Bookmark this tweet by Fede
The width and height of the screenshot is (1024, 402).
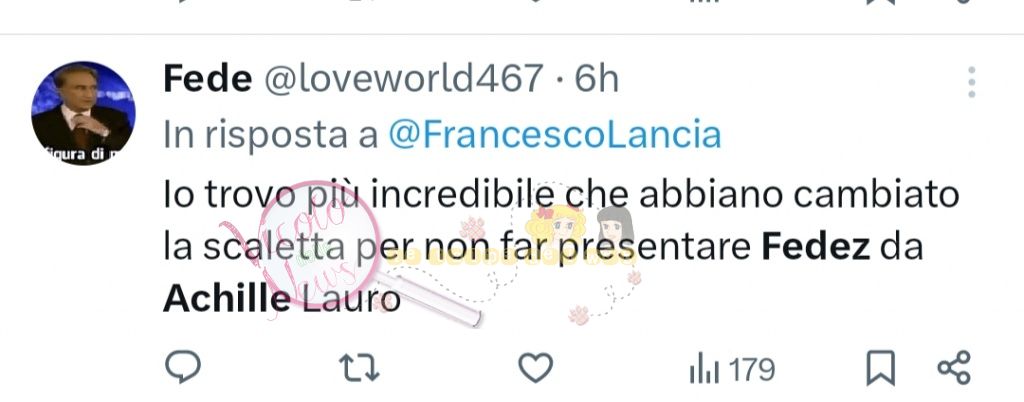[x=880, y=369]
